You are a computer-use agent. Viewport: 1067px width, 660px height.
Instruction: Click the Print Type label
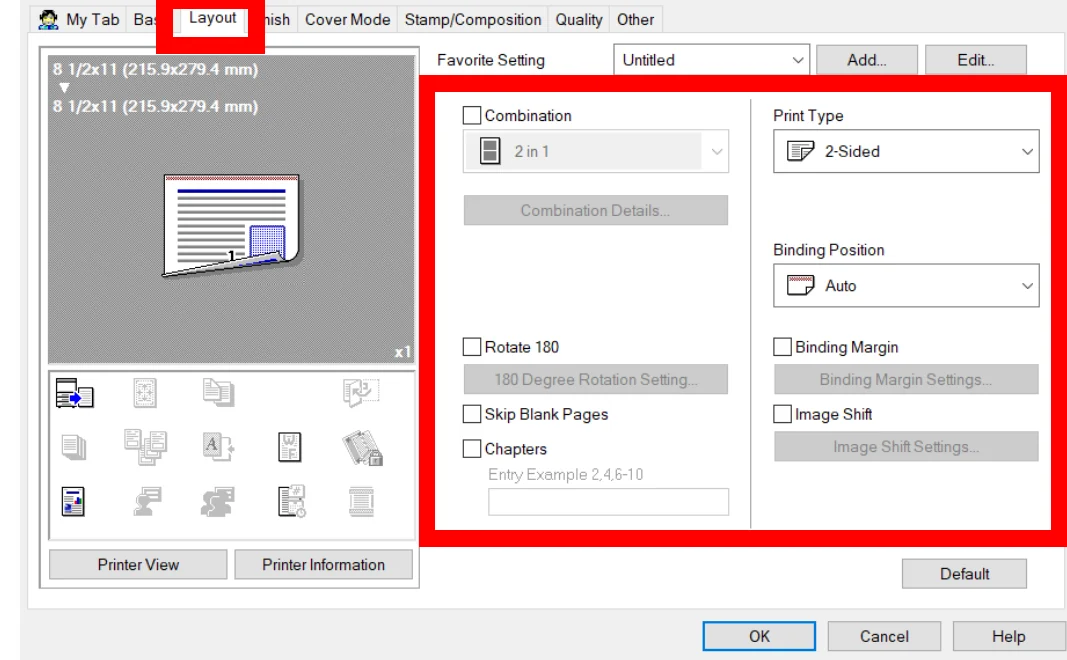808,116
